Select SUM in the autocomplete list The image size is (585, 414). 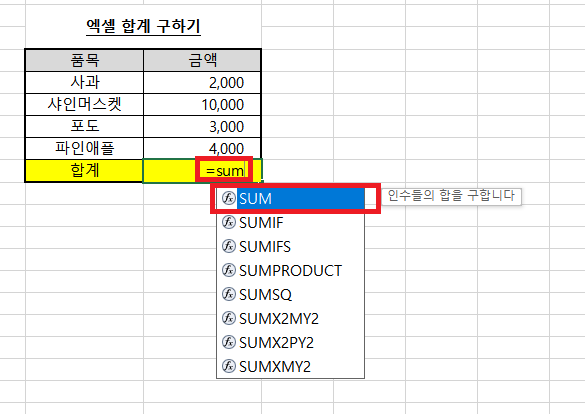[291, 198]
